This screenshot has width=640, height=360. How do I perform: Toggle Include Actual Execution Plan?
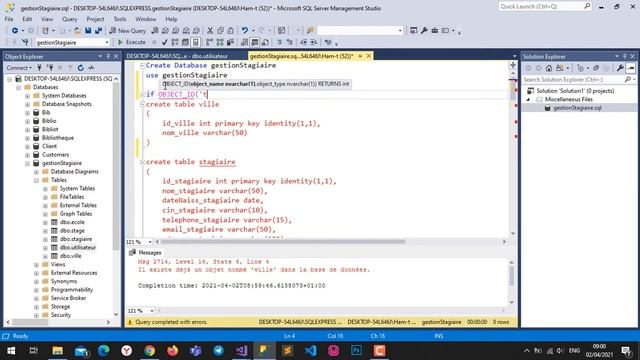coord(209,42)
